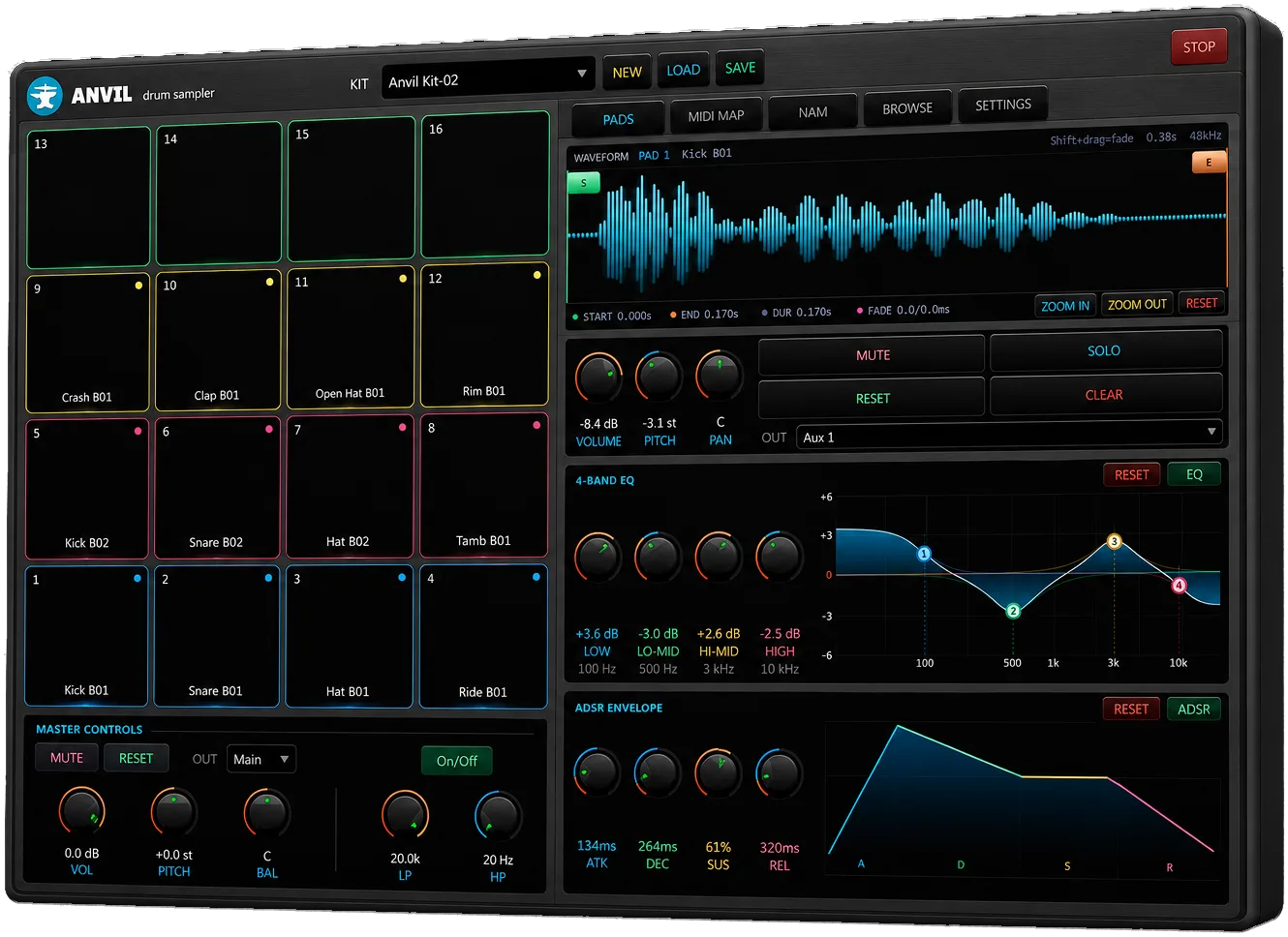1288x937 pixels.
Task: Click the ATK attack knob
Action: [x=597, y=771]
